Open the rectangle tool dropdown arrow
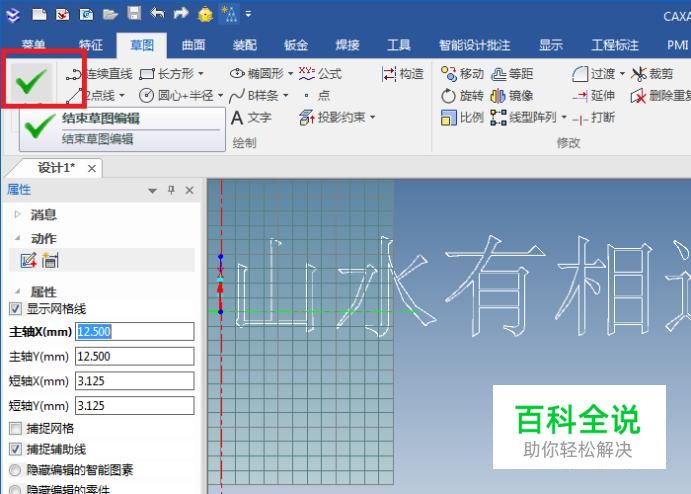The image size is (691, 494). [201, 74]
